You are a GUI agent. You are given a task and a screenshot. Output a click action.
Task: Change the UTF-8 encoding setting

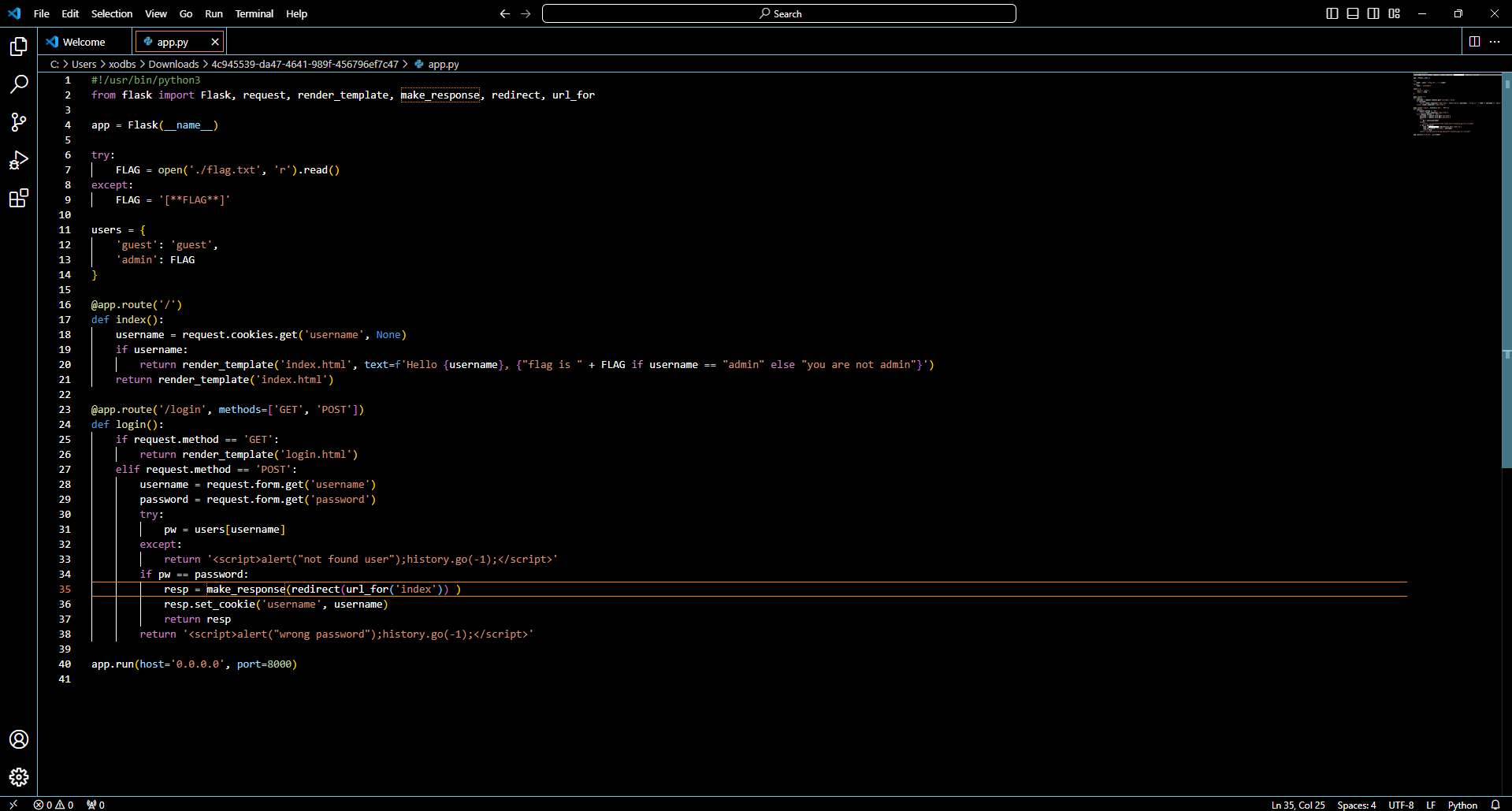pyautogui.click(x=1401, y=805)
